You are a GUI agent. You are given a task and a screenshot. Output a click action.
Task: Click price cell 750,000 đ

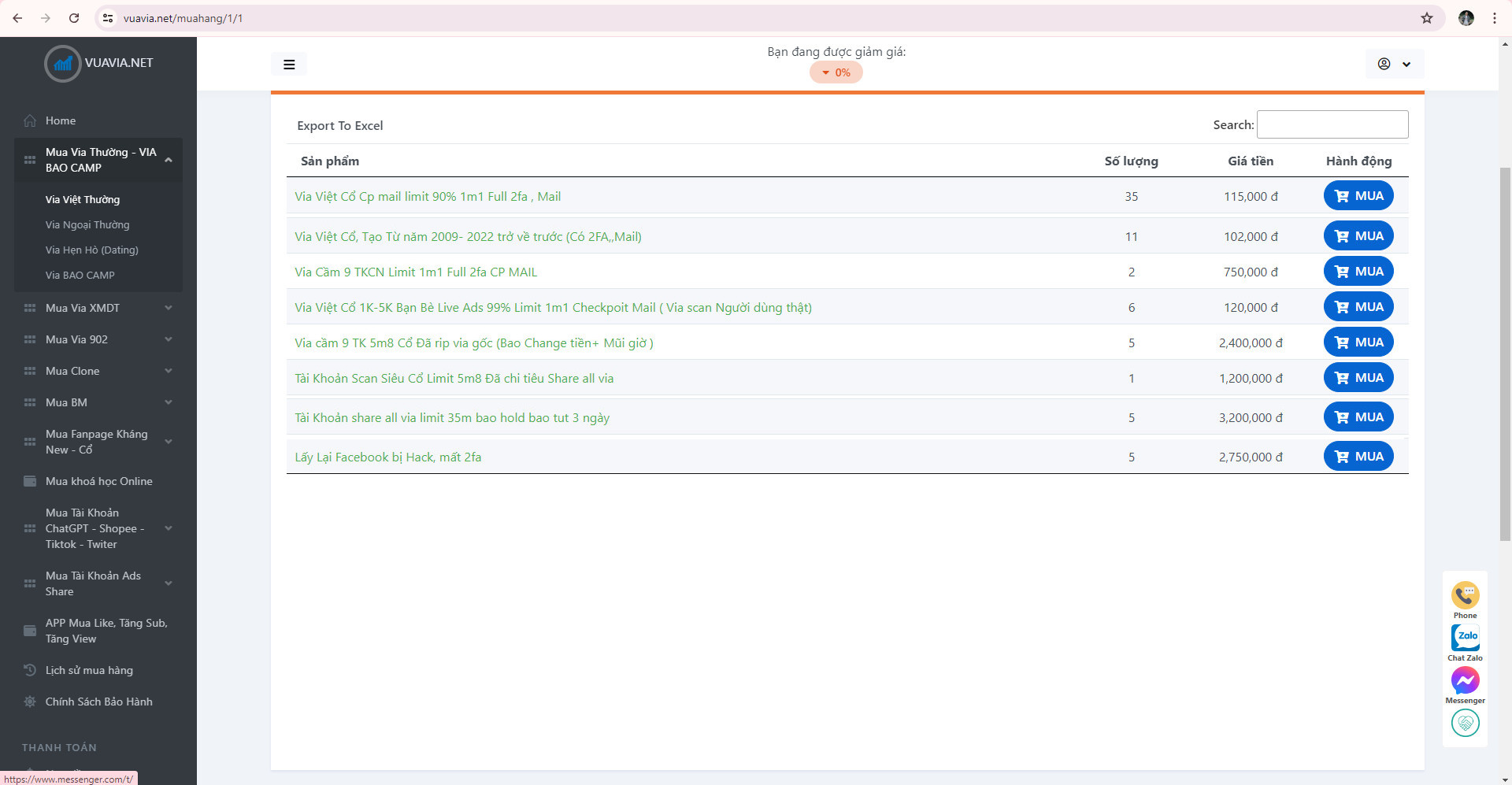[x=1251, y=272]
